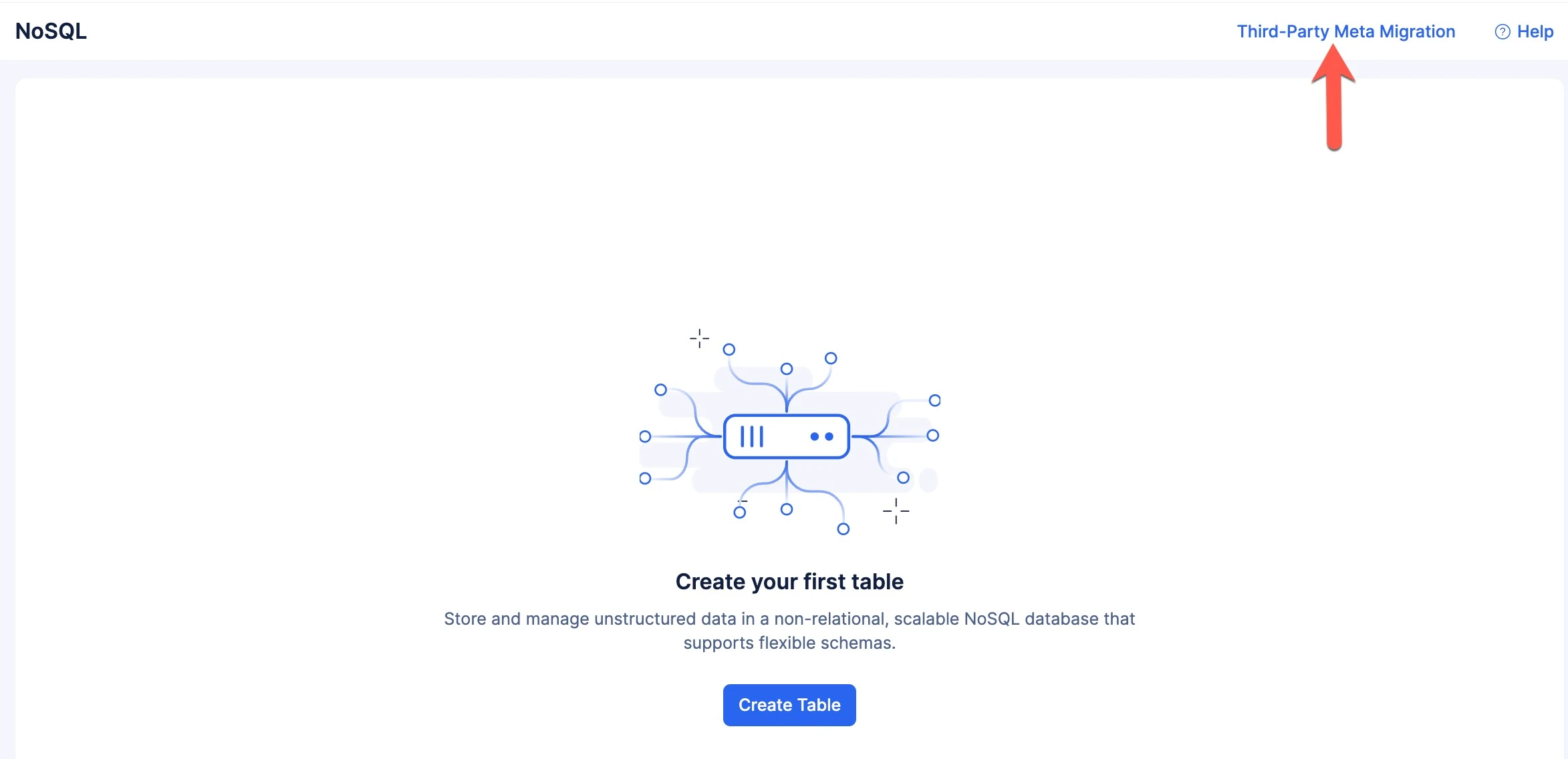Open Third-Party Meta Migration
This screenshot has height=759, width=1568.
click(1345, 31)
